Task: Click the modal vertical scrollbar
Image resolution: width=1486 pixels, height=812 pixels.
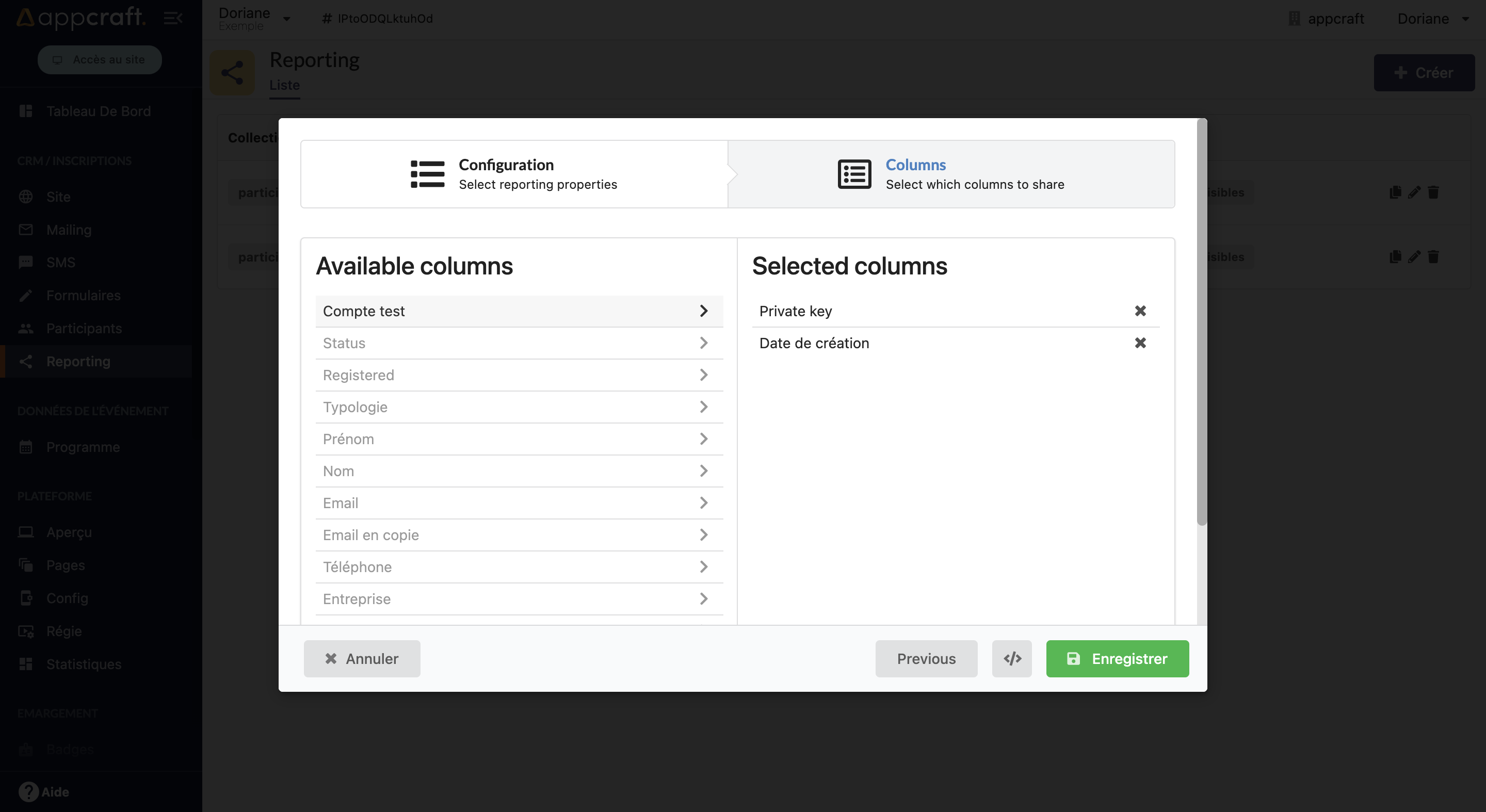Action: pyautogui.click(x=1202, y=323)
